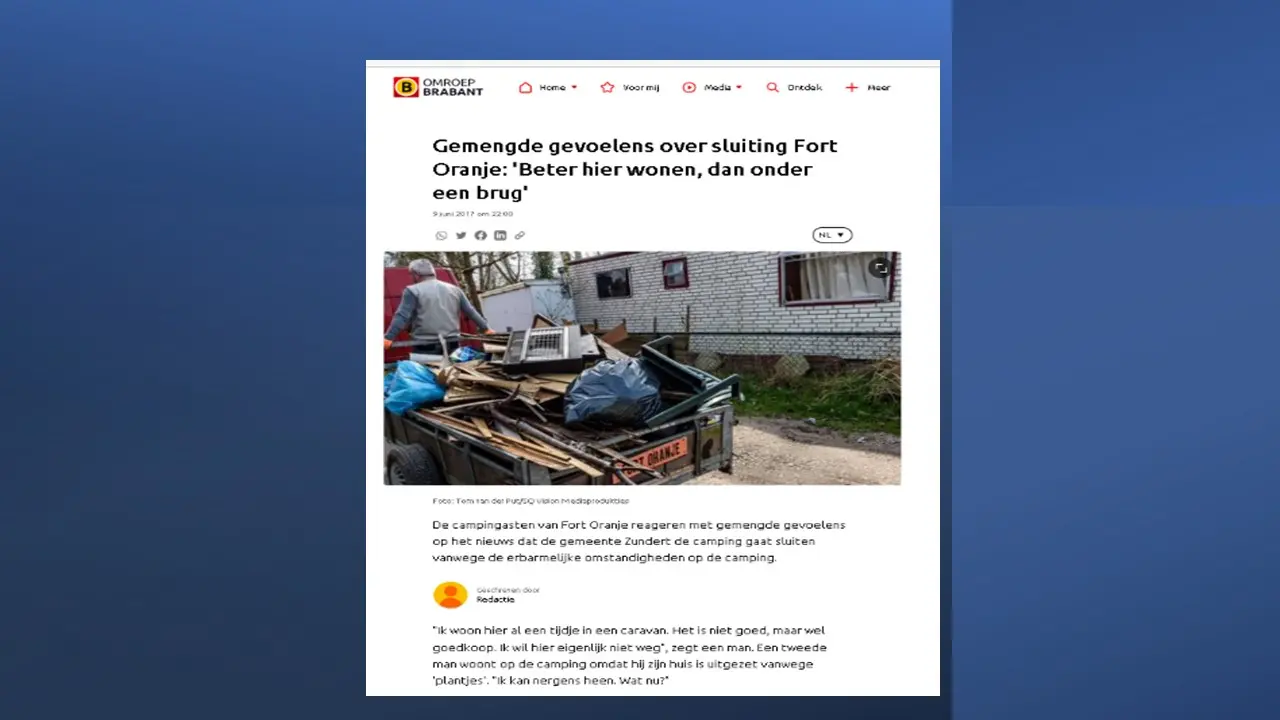Open the NL language dropdown

pos(832,235)
